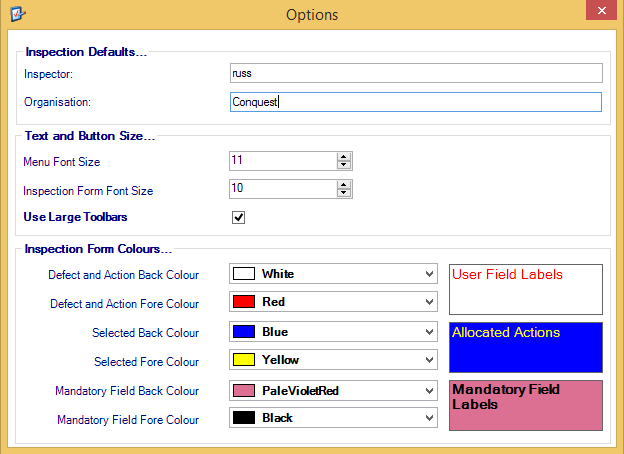Click the Selected Back Colour label
The height and width of the screenshot is (454, 624).
click(x=145, y=333)
